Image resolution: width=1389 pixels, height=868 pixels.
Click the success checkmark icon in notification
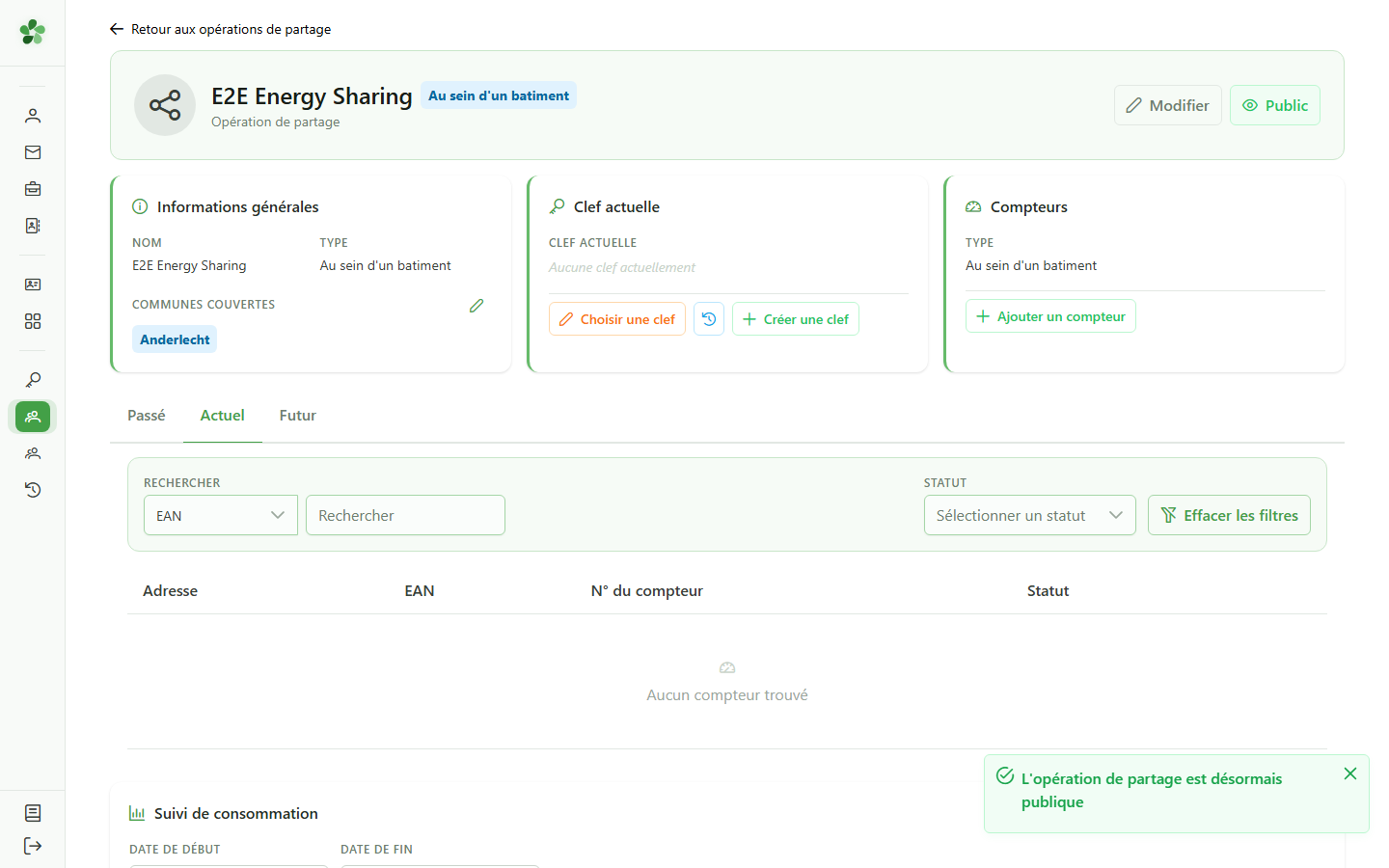pyautogui.click(x=1005, y=775)
